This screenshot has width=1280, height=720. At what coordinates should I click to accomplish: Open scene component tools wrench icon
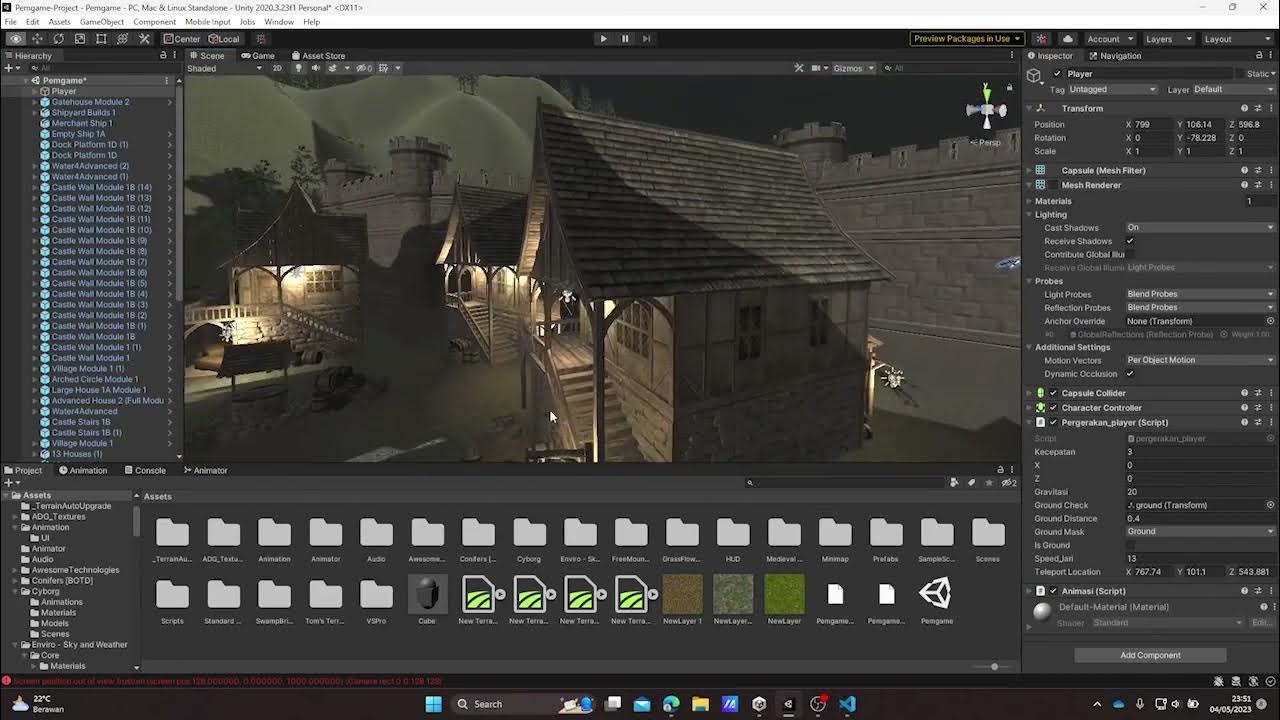pyautogui.click(x=798, y=68)
